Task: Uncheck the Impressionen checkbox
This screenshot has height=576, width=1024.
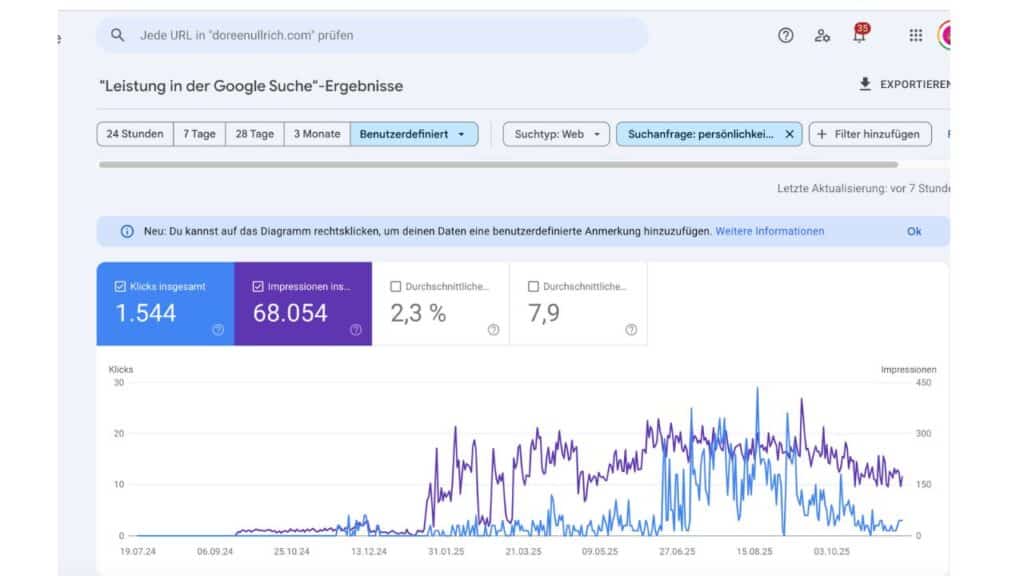Action: click(x=258, y=287)
